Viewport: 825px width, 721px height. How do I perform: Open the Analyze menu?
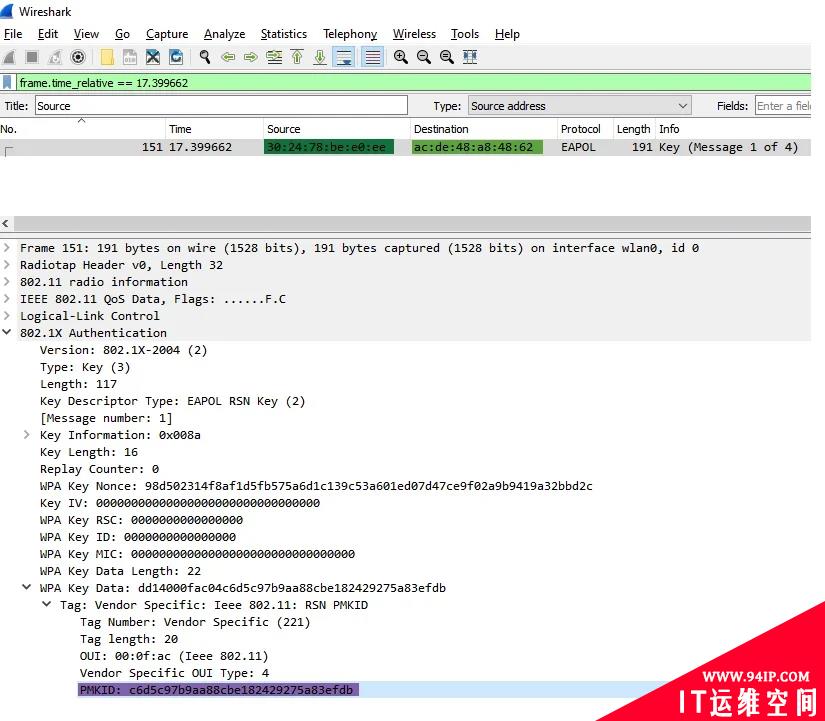coord(225,34)
